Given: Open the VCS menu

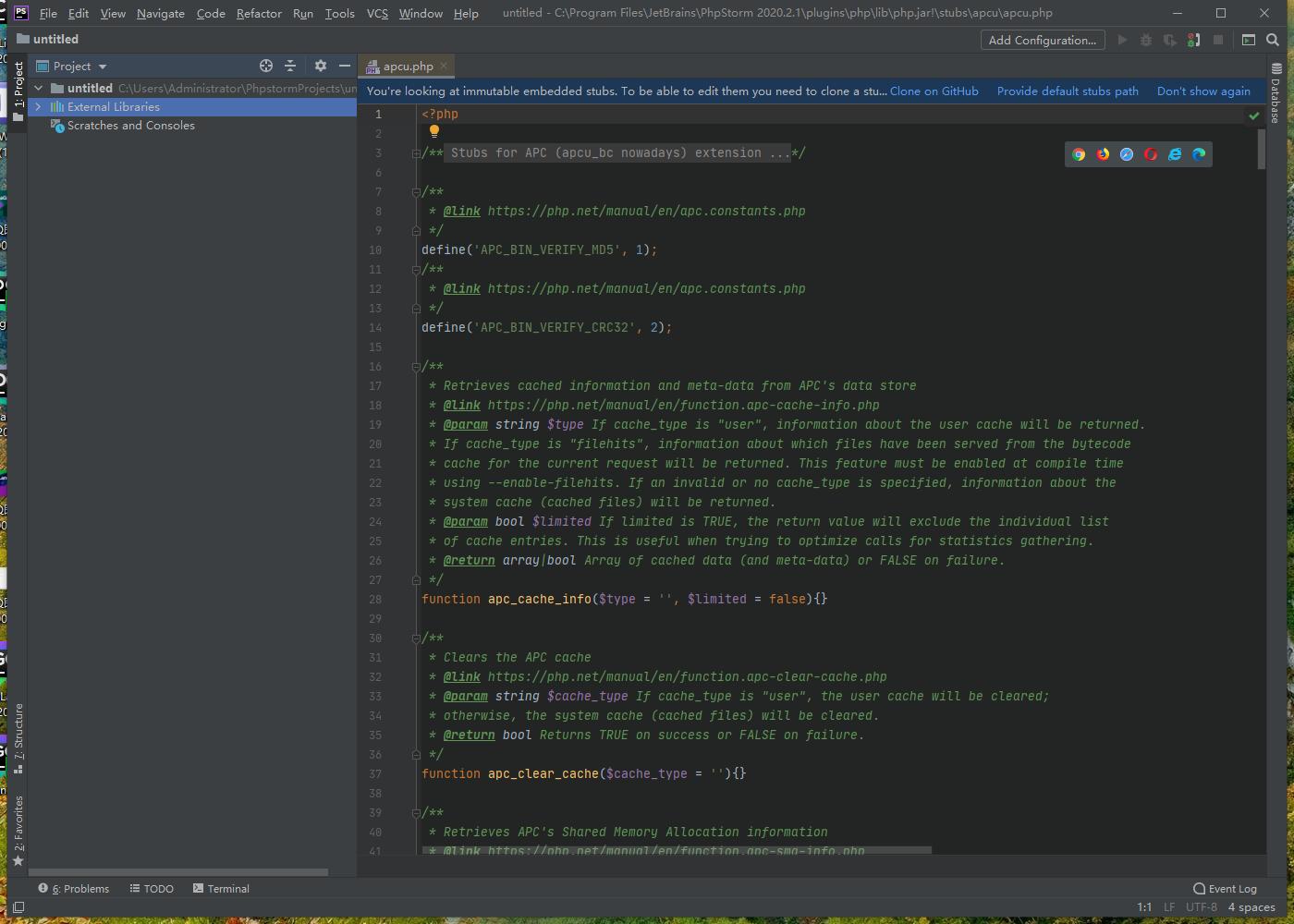Looking at the screenshot, I should click(x=377, y=13).
